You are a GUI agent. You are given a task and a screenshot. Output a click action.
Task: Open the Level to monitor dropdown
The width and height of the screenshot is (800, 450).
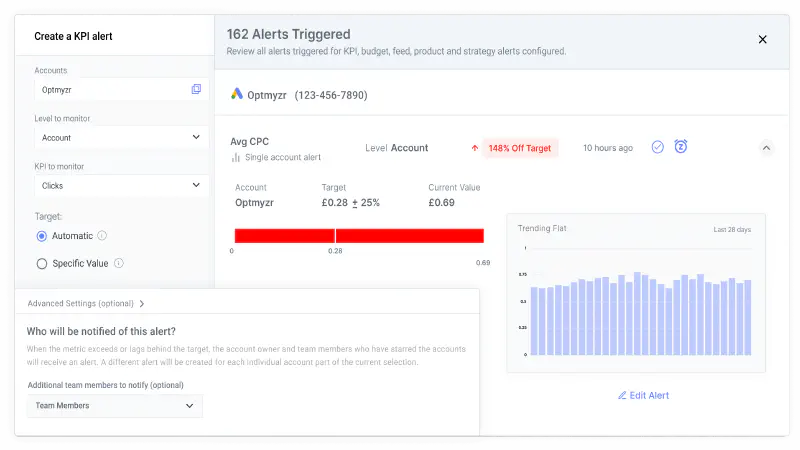[121, 138]
